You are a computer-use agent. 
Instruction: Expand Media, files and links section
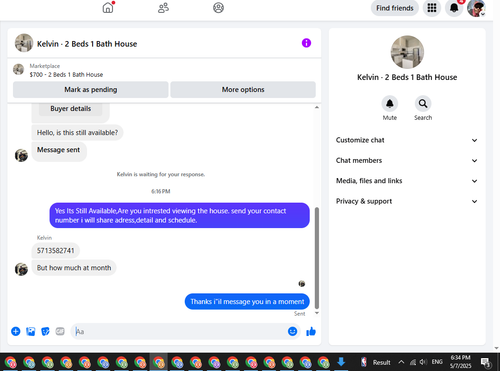(407, 181)
